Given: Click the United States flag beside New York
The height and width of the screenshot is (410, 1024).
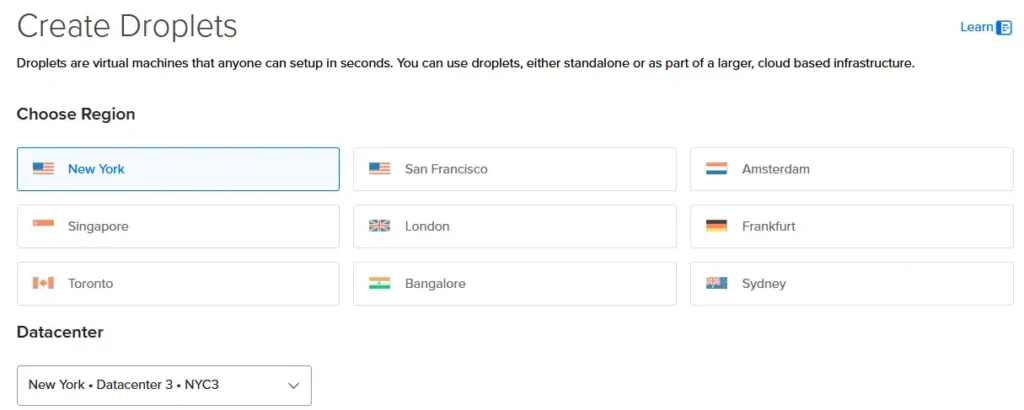Looking at the screenshot, I should (x=43, y=169).
